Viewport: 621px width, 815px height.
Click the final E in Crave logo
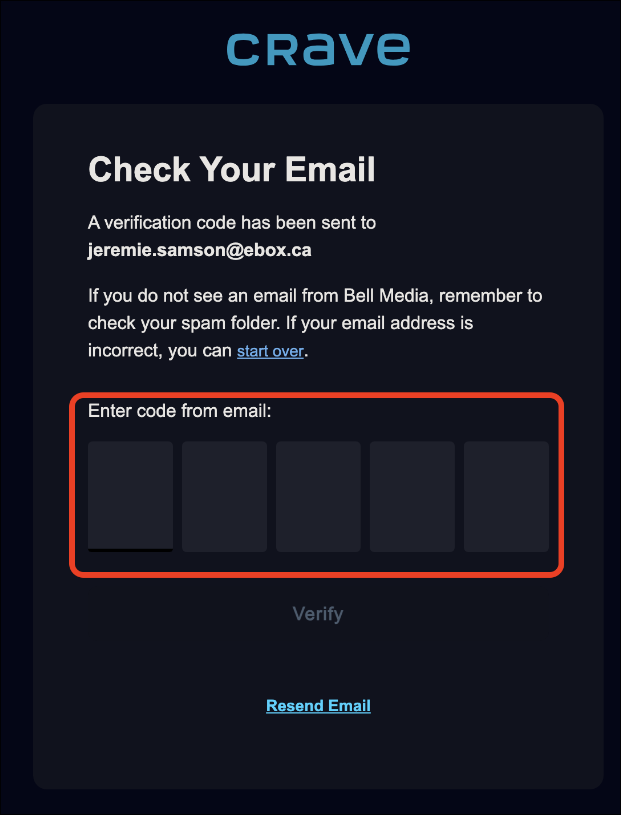[391, 49]
